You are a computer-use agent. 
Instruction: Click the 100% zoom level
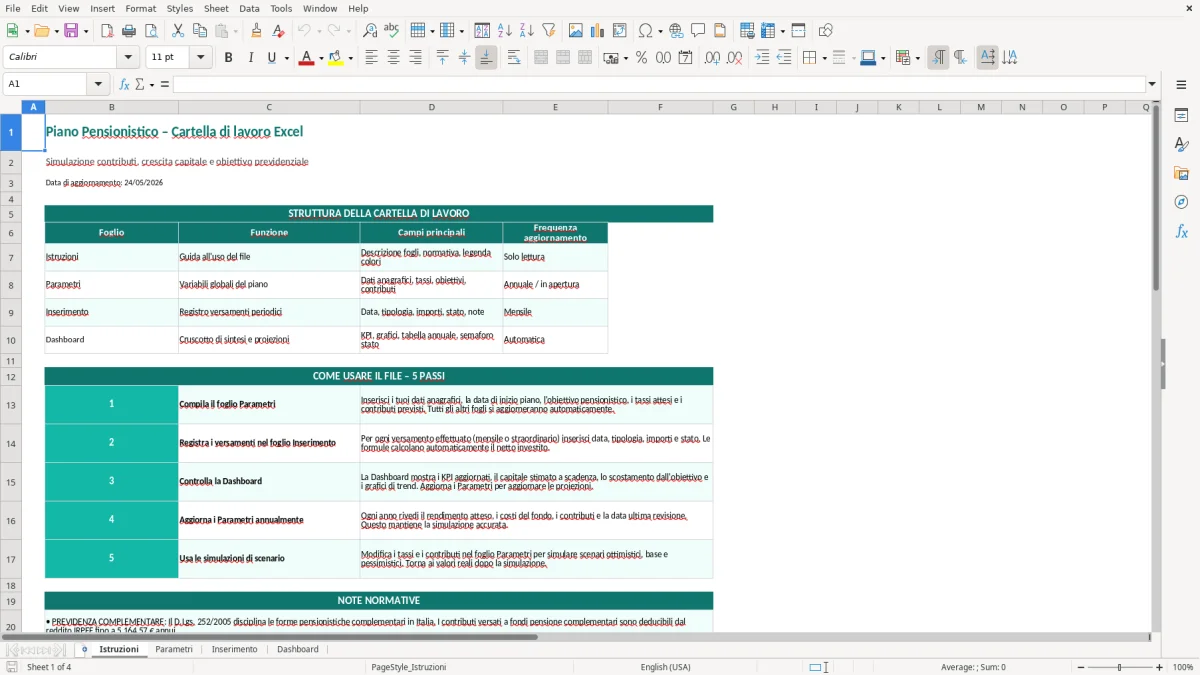point(1183,667)
